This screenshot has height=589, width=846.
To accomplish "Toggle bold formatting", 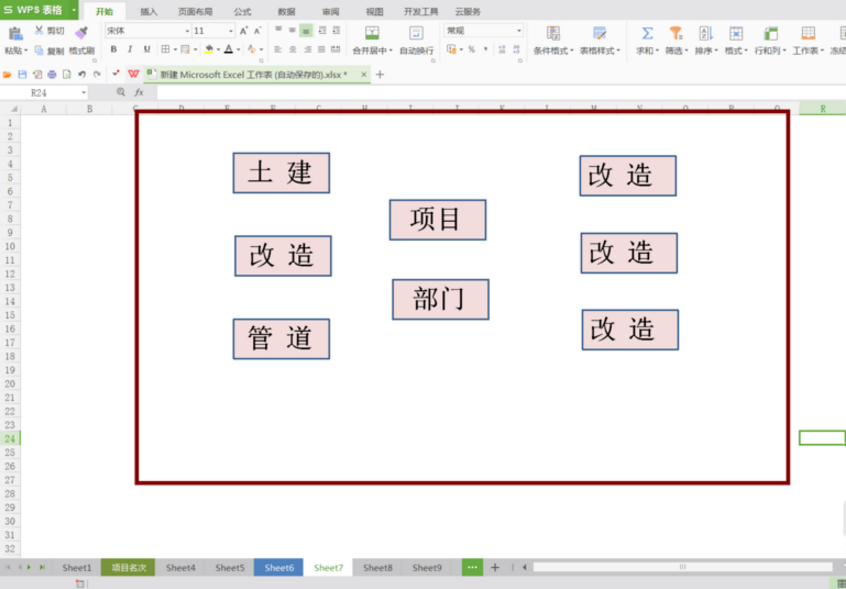I will pos(113,50).
